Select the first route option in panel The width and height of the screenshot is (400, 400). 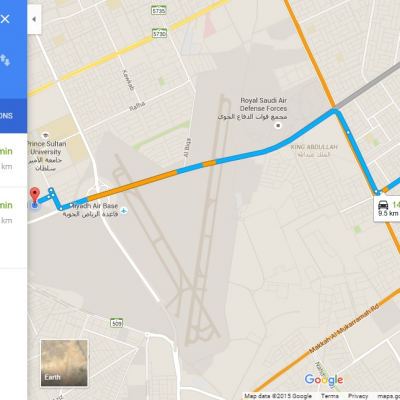click(x=13, y=160)
